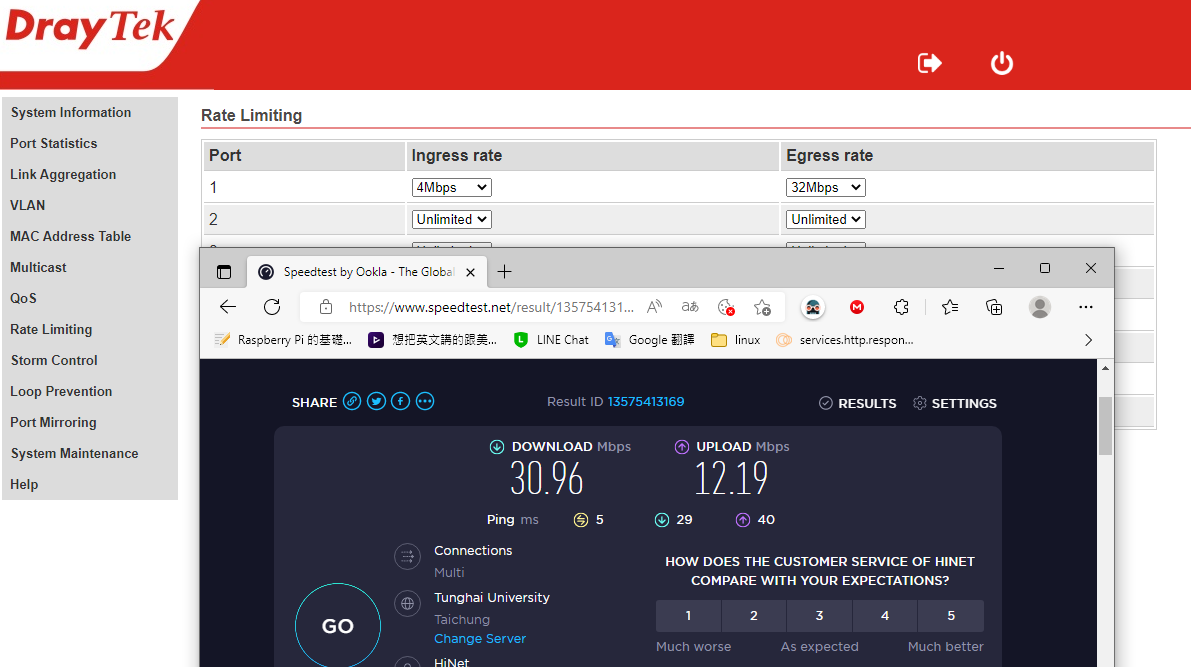Copy result link via share link icon
This screenshot has width=1191, height=667.
(352, 402)
